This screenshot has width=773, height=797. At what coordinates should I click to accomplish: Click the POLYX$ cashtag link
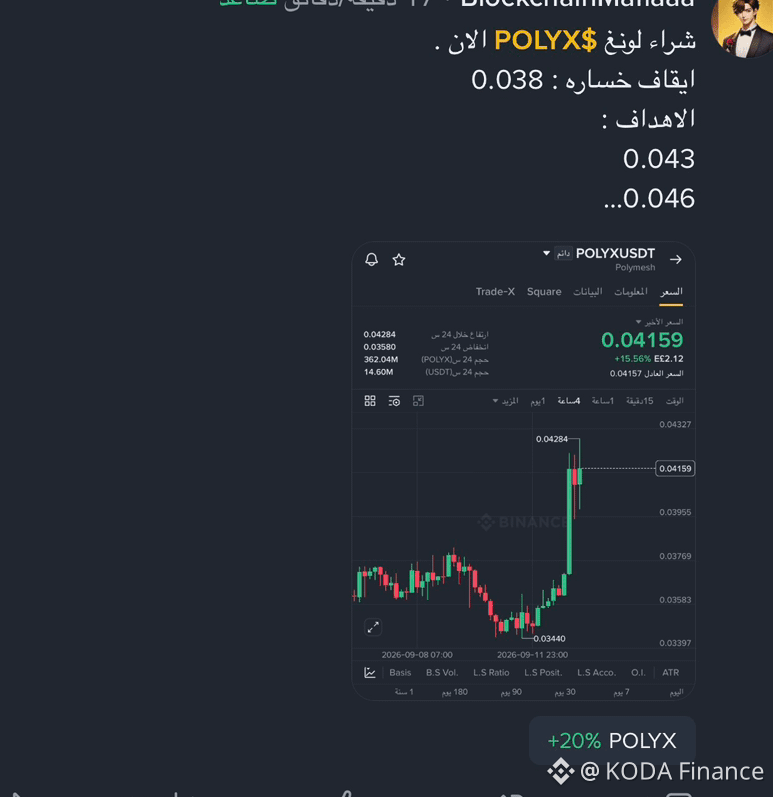pos(545,40)
